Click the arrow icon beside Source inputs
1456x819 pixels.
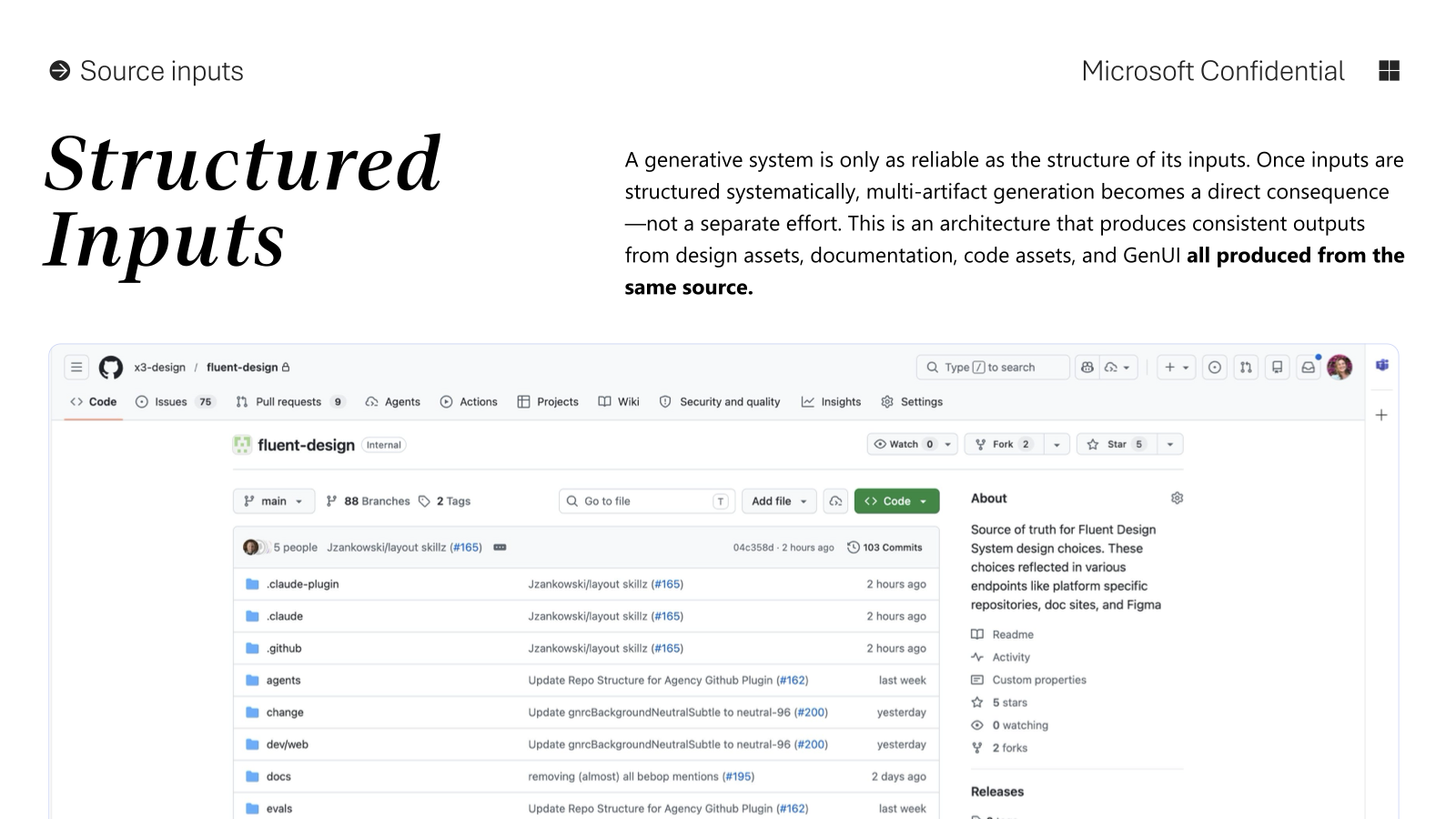[60, 71]
